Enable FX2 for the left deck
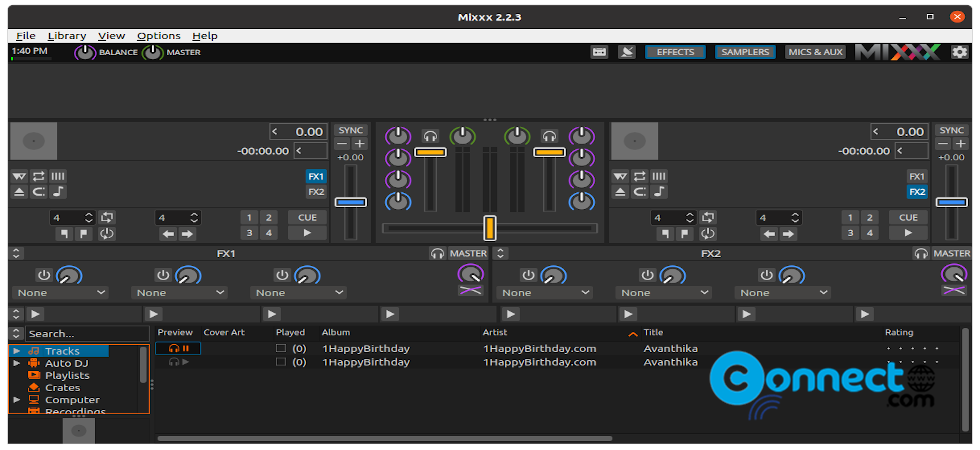Viewport: 980px width, 450px height. coord(316,192)
